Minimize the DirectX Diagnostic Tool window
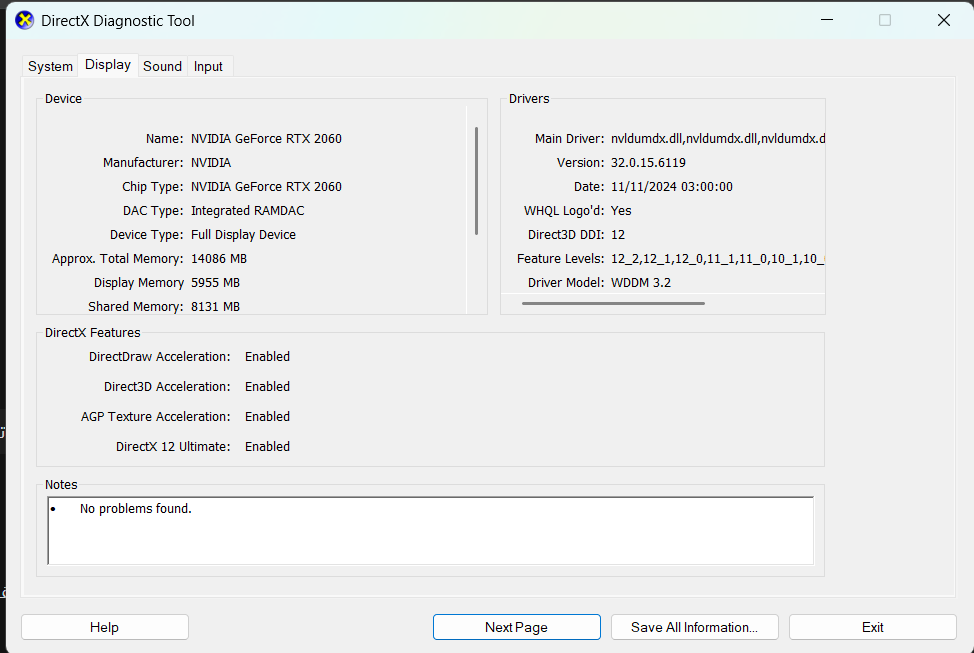The width and height of the screenshot is (974, 653). pos(826,20)
